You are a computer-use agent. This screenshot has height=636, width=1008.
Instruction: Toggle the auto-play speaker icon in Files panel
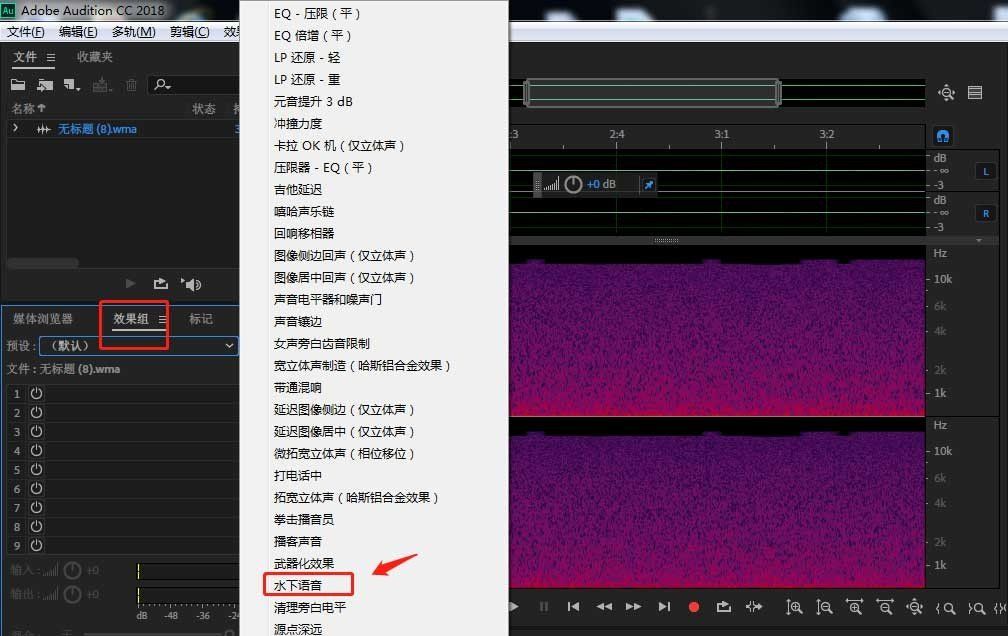191,284
